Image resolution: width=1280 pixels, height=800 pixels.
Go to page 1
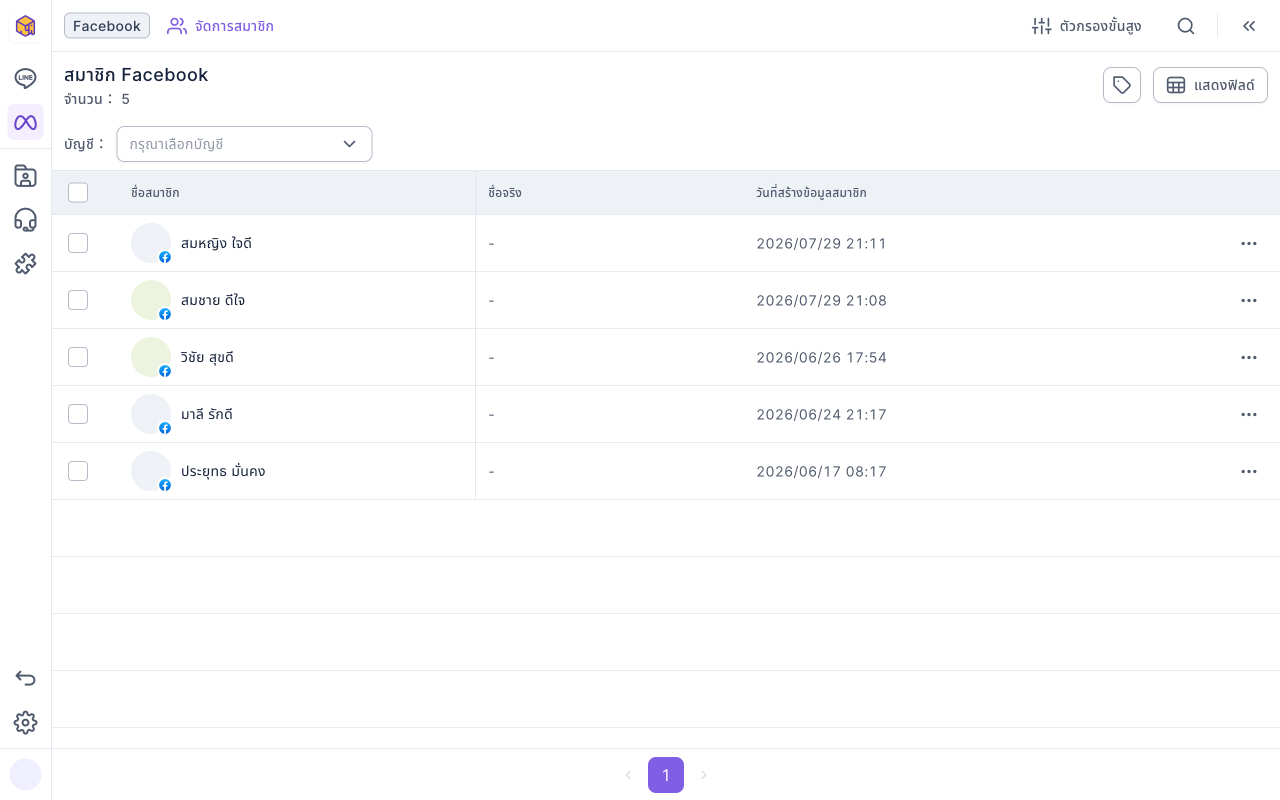(x=666, y=775)
